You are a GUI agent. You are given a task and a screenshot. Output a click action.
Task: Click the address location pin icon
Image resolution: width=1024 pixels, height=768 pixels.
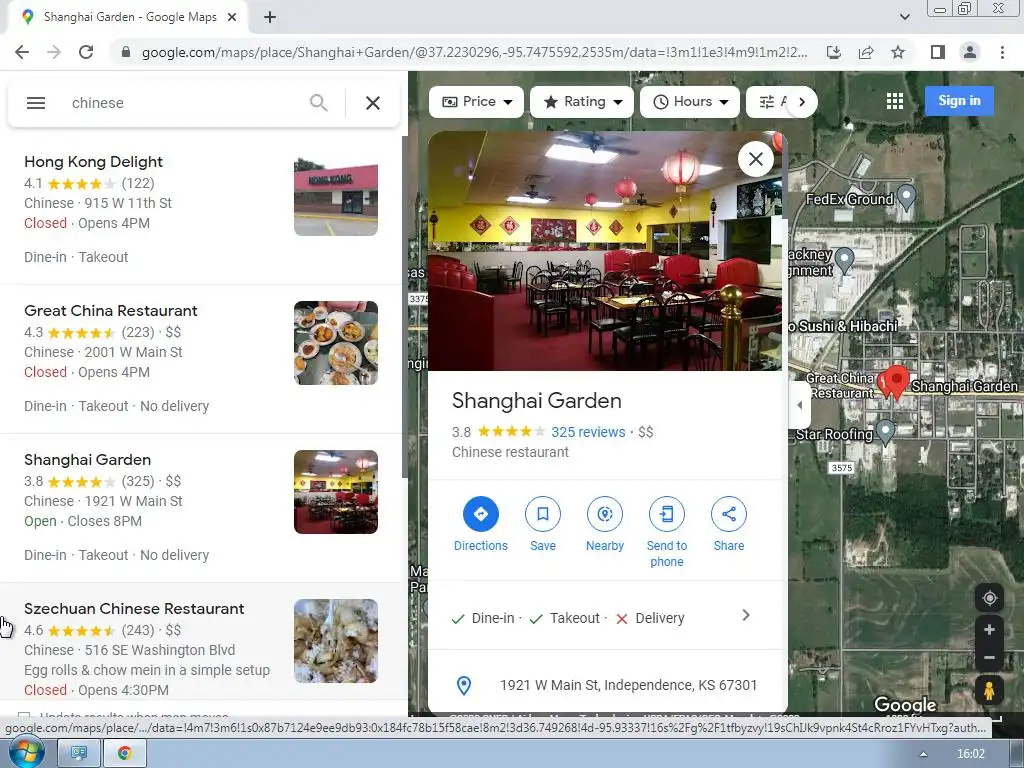pyautogui.click(x=464, y=685)
